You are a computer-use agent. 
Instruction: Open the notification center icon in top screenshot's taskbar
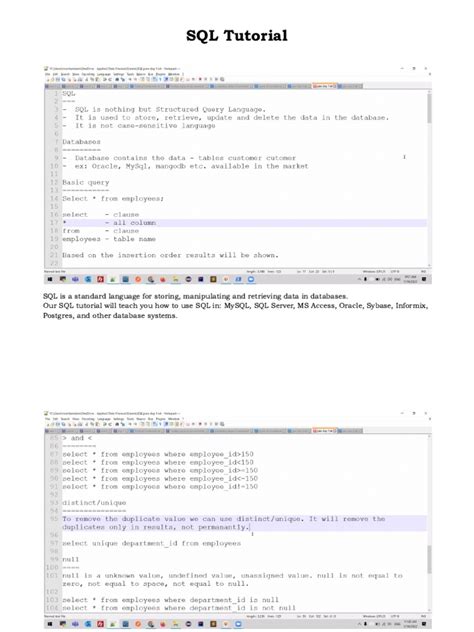click(424, 279)
